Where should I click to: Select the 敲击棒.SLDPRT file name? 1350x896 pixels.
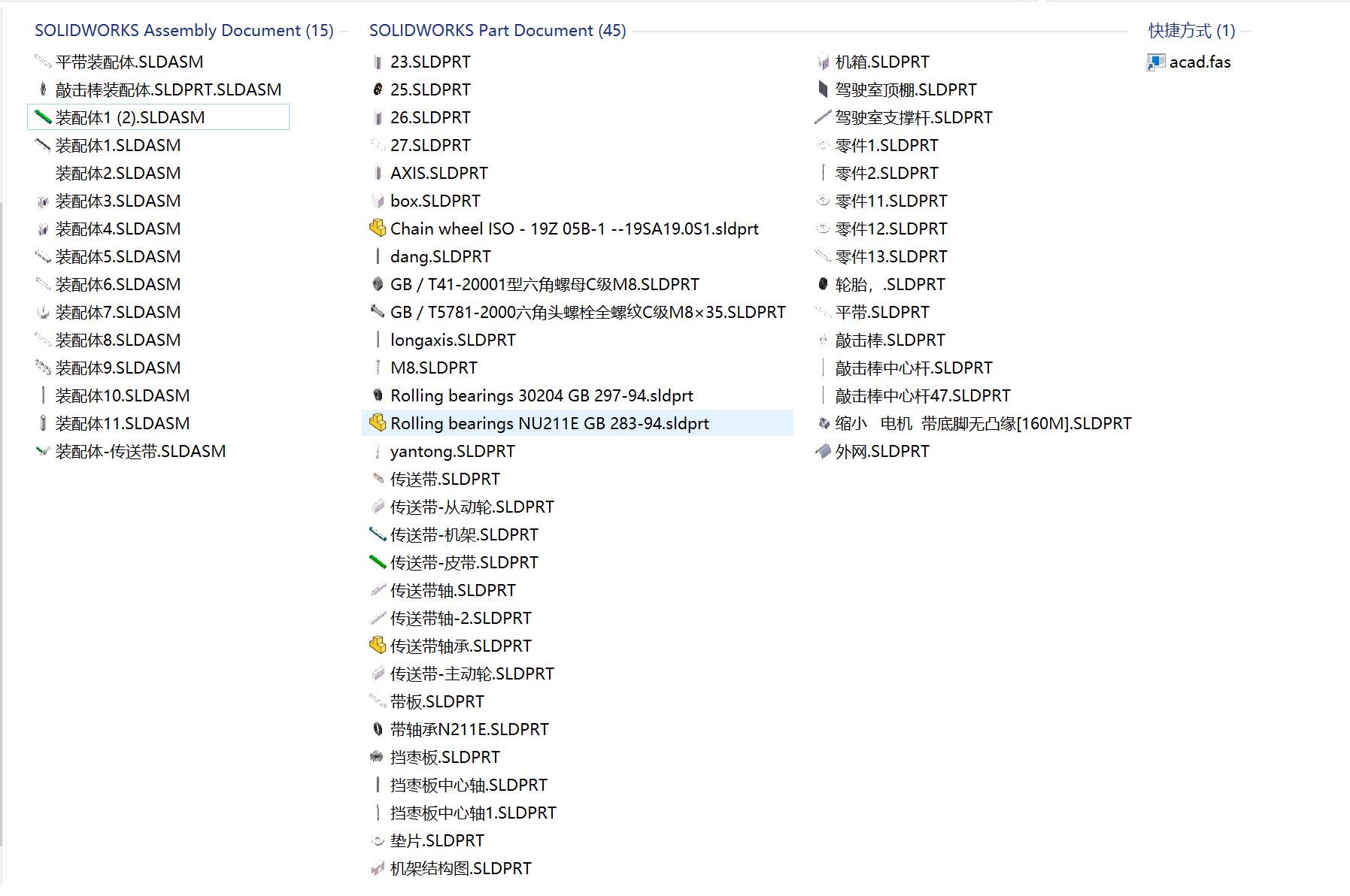(x=890, y=340)
